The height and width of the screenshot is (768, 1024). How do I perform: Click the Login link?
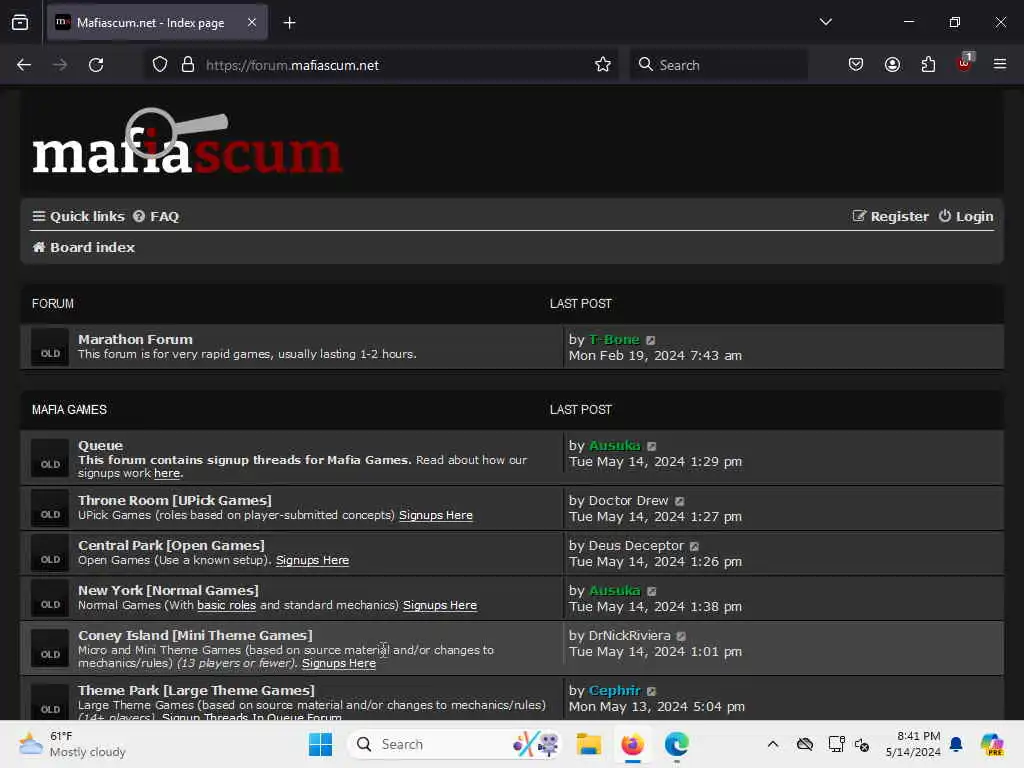pyautogui.click(x=966, y=216)
